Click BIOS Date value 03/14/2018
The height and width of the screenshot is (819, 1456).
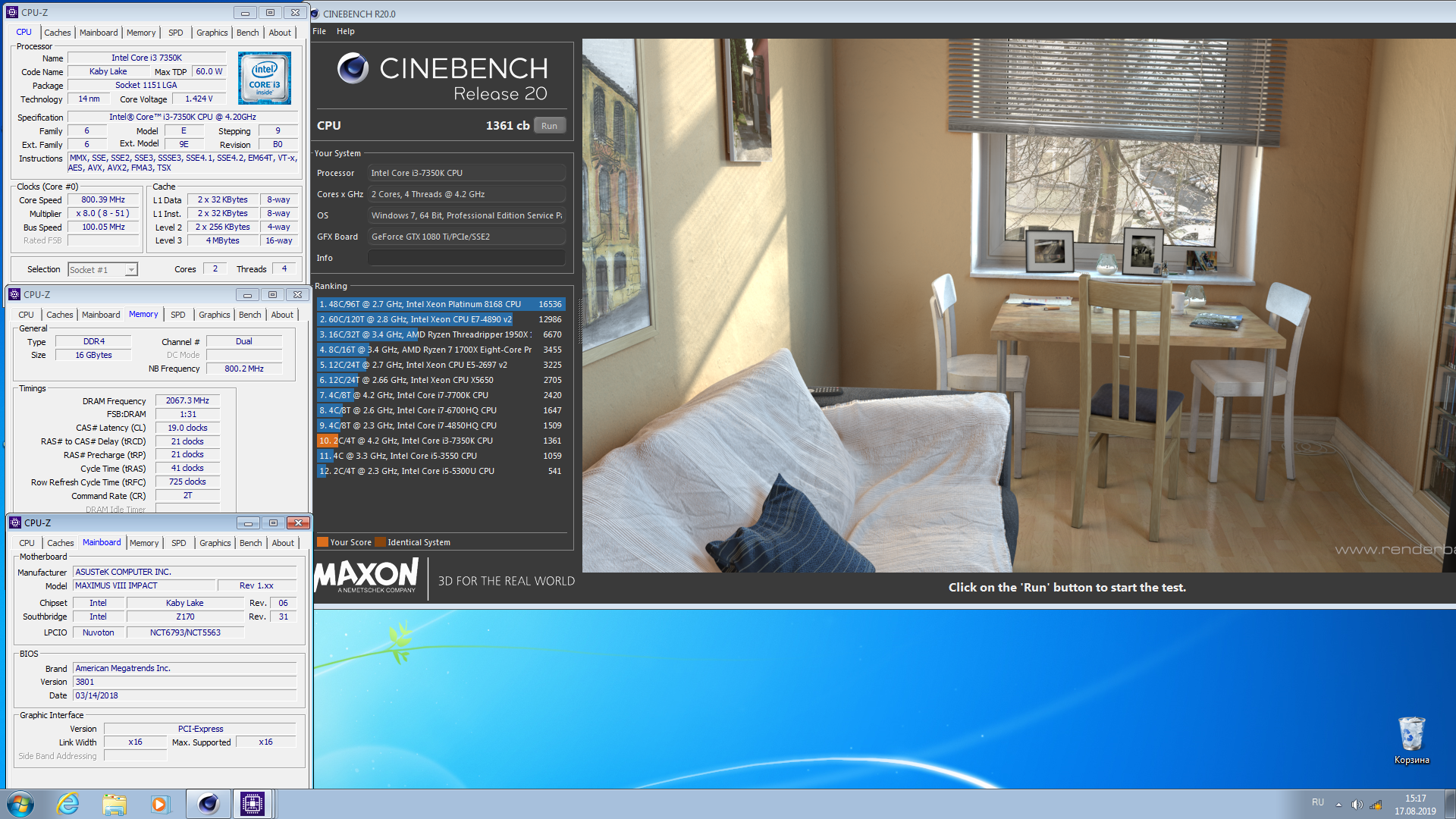[184, 695]
